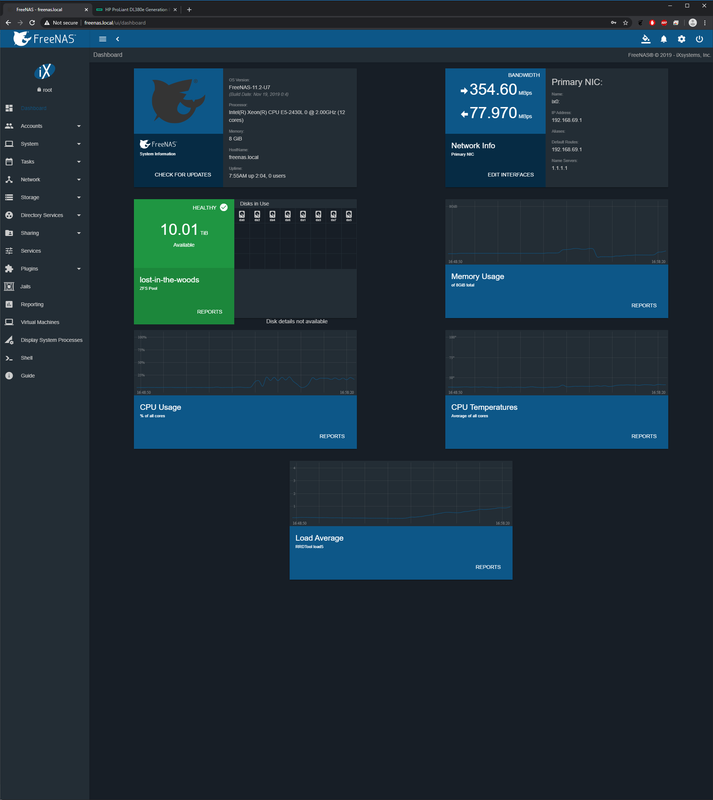Click the Dashboard grid icon in sidebar
This screenshot has height=800, width=713.
coord(9,108)
